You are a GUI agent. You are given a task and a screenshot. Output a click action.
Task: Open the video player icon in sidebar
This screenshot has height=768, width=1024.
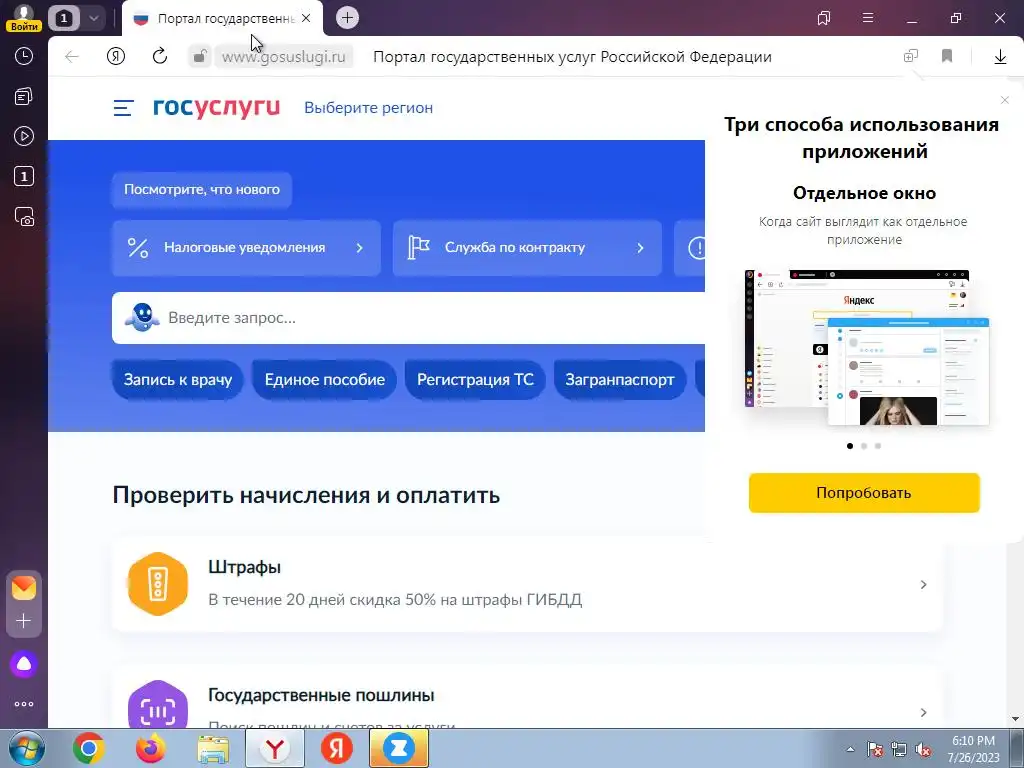[24, 136]
